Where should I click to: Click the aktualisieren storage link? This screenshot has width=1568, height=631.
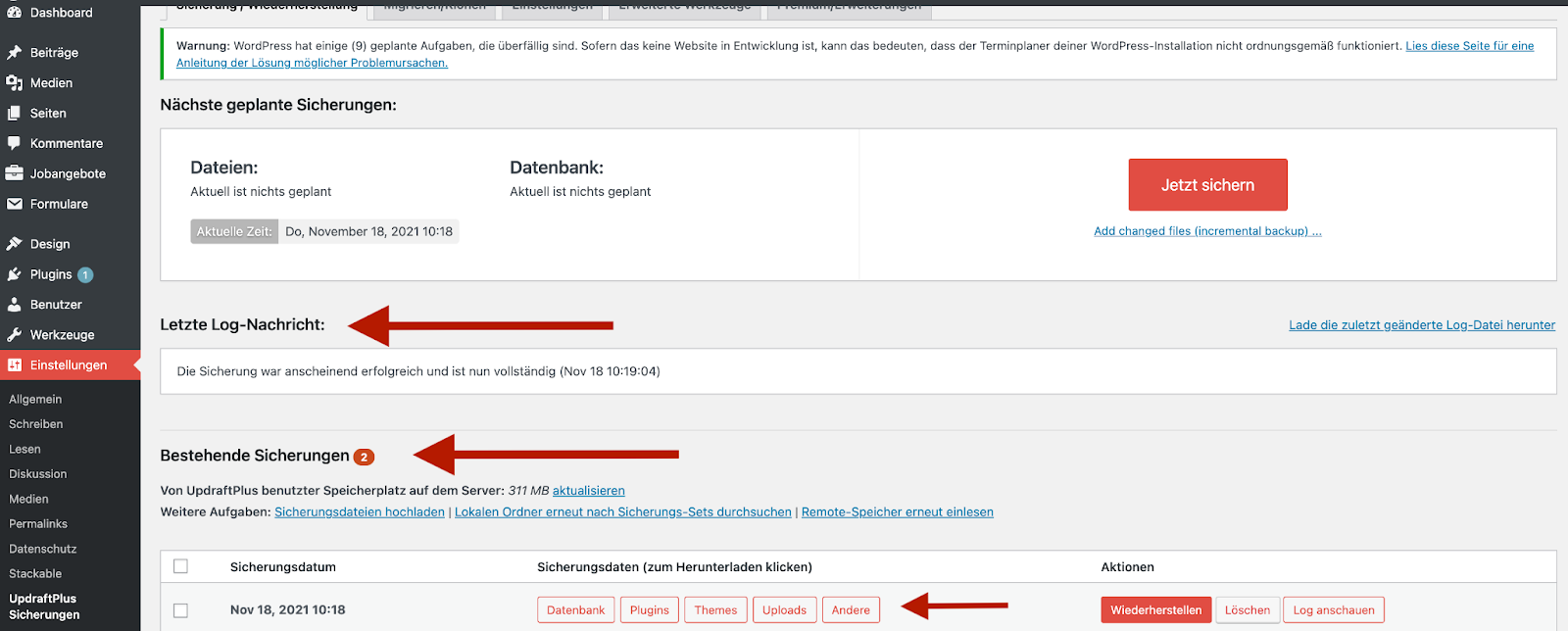(589, 491)
